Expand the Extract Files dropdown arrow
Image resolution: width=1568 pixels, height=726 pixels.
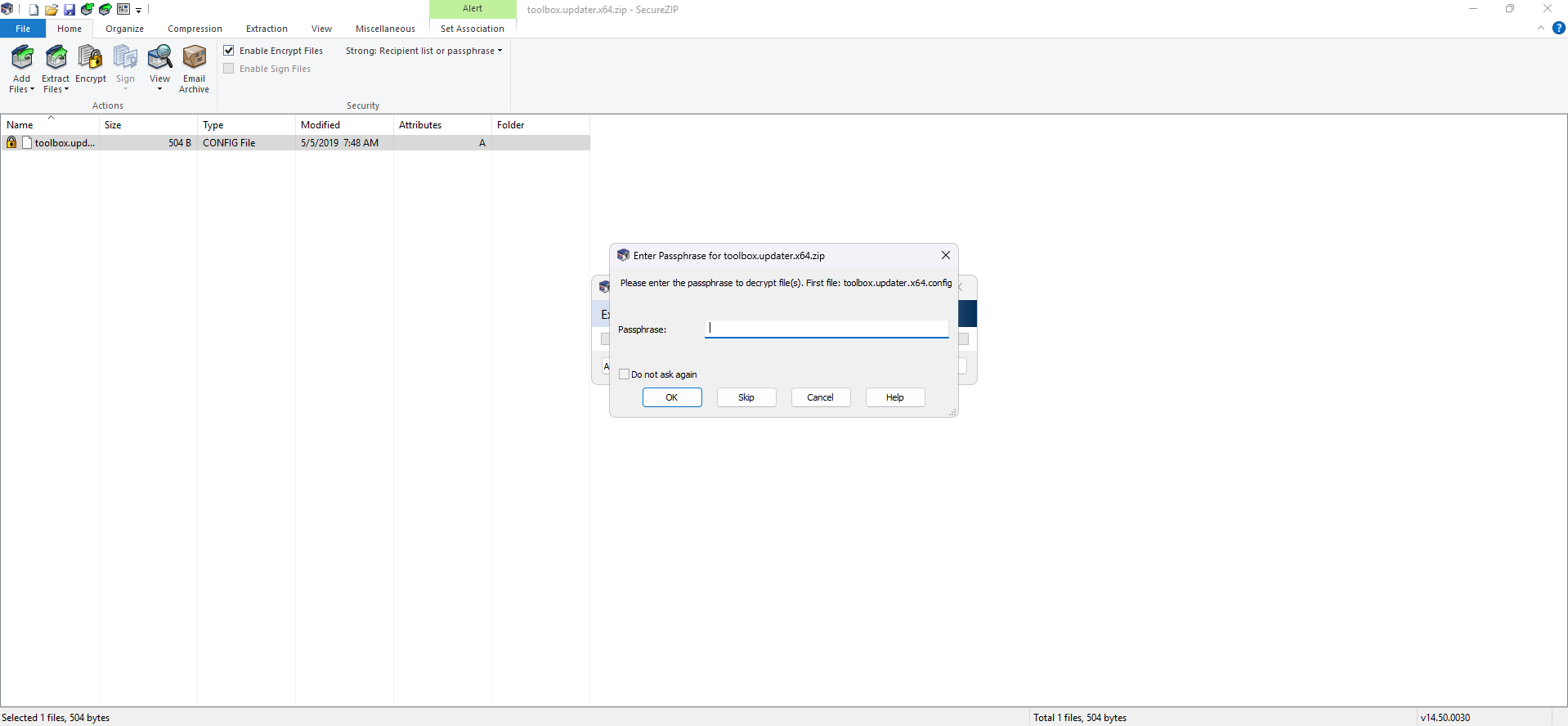click(x=66, y=90)
